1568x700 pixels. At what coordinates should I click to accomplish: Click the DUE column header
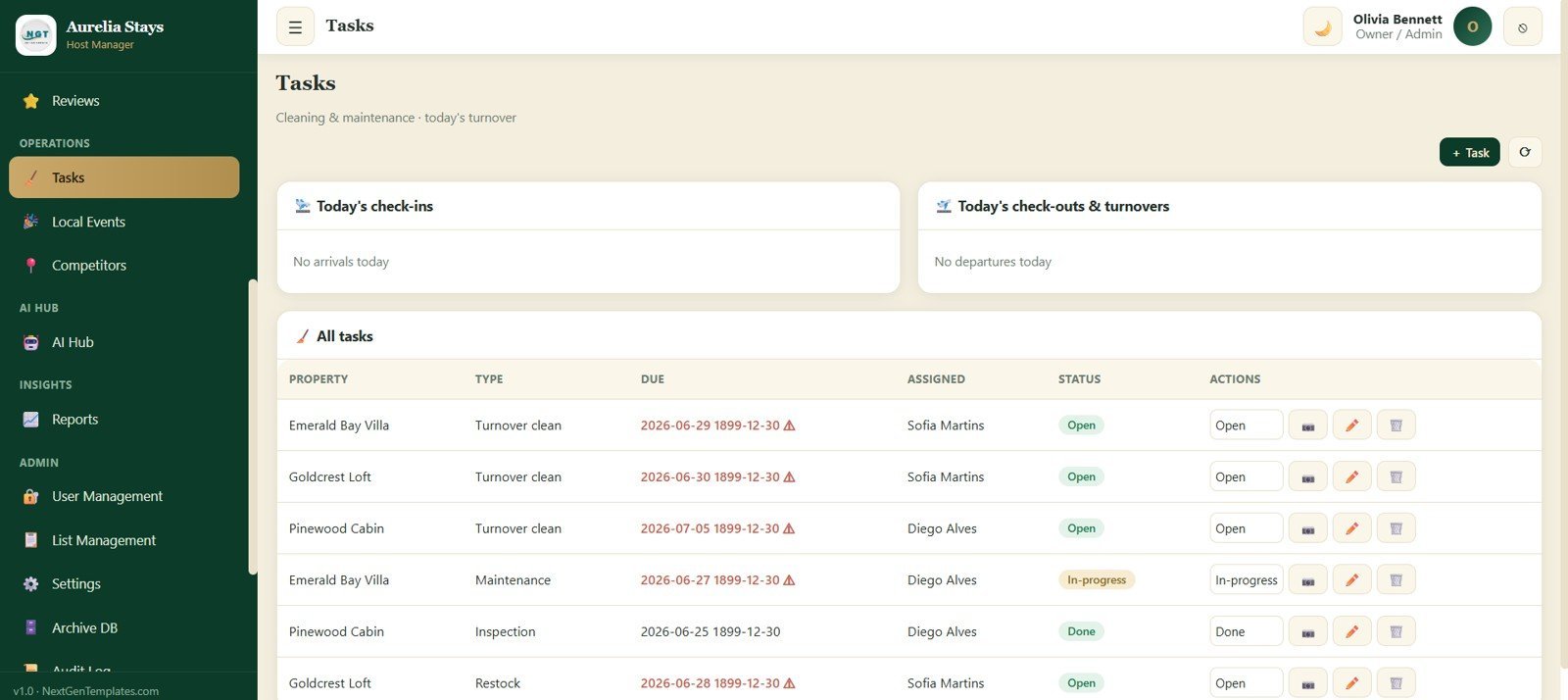click(653, 379)
